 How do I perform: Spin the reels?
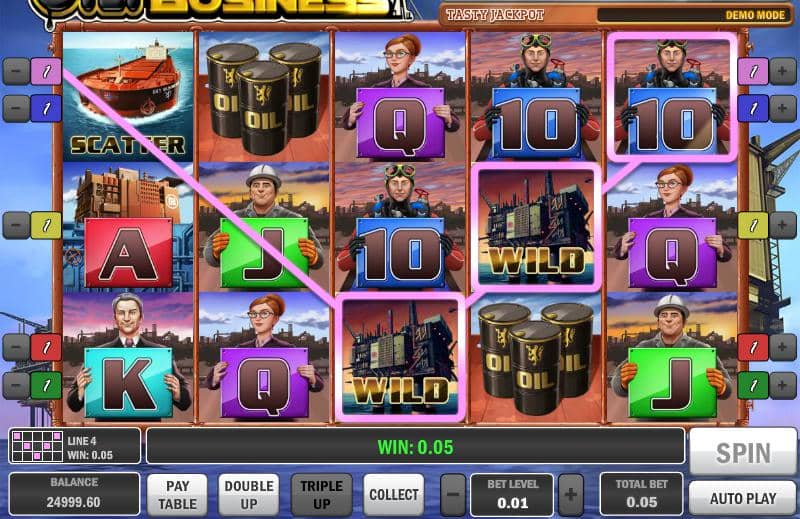coord(742,452)
